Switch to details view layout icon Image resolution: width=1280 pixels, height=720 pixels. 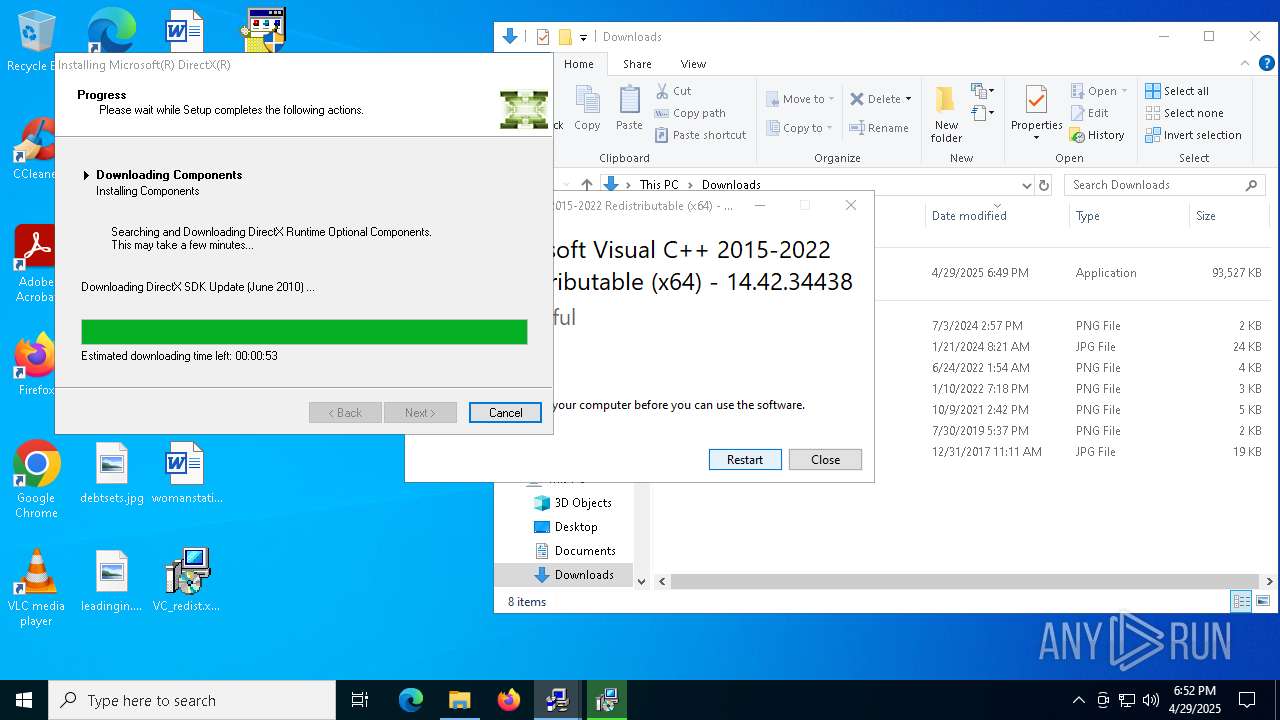point(1241,601)
